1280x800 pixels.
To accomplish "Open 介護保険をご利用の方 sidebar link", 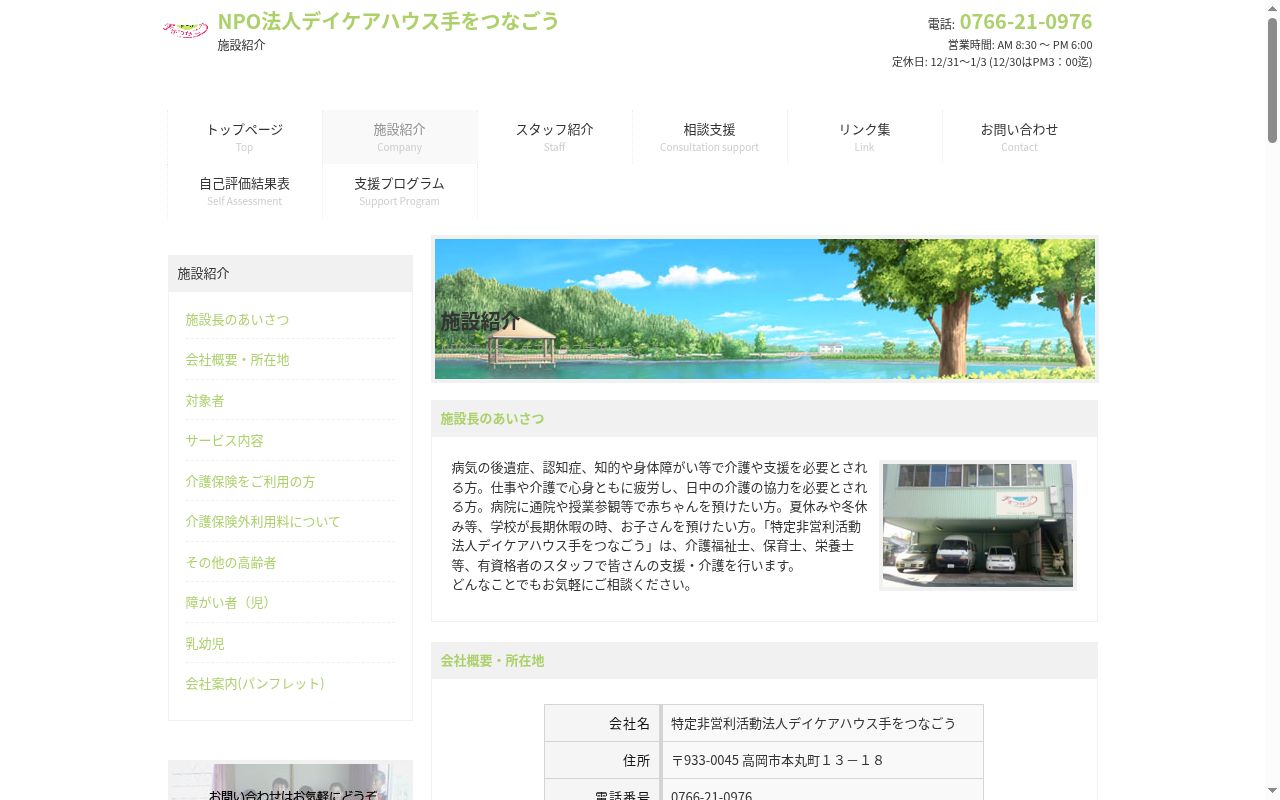I will [x=250, y=481].
